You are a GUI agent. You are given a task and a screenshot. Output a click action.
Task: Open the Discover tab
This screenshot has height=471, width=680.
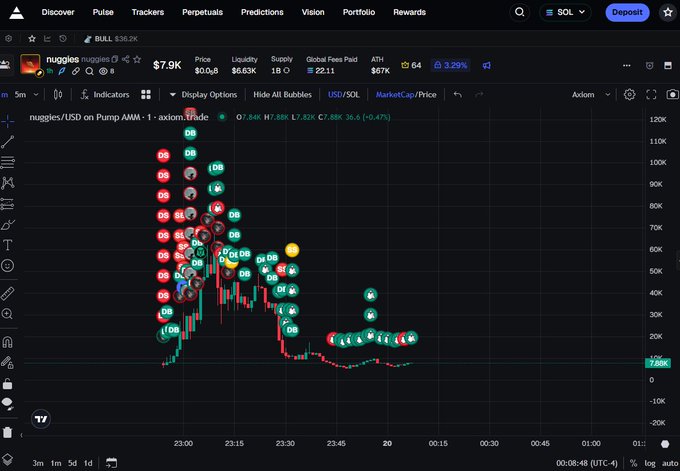[x=58, y=12]
